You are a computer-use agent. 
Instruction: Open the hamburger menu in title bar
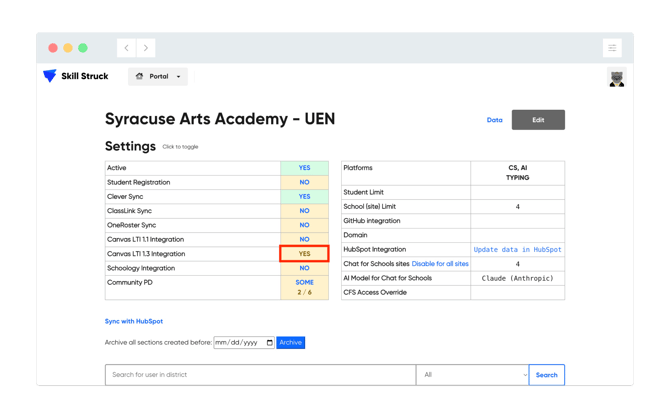coord(612,48)
